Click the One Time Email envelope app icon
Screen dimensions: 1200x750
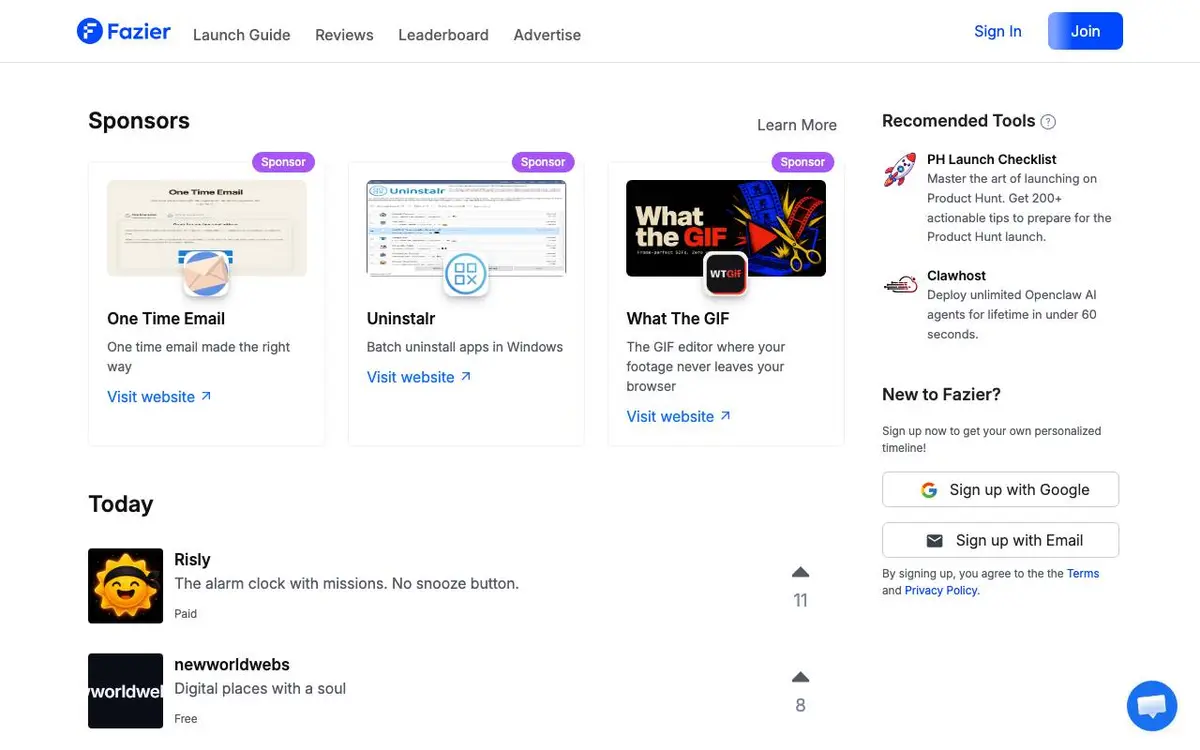pyautogui.click(x=207, y=273)
